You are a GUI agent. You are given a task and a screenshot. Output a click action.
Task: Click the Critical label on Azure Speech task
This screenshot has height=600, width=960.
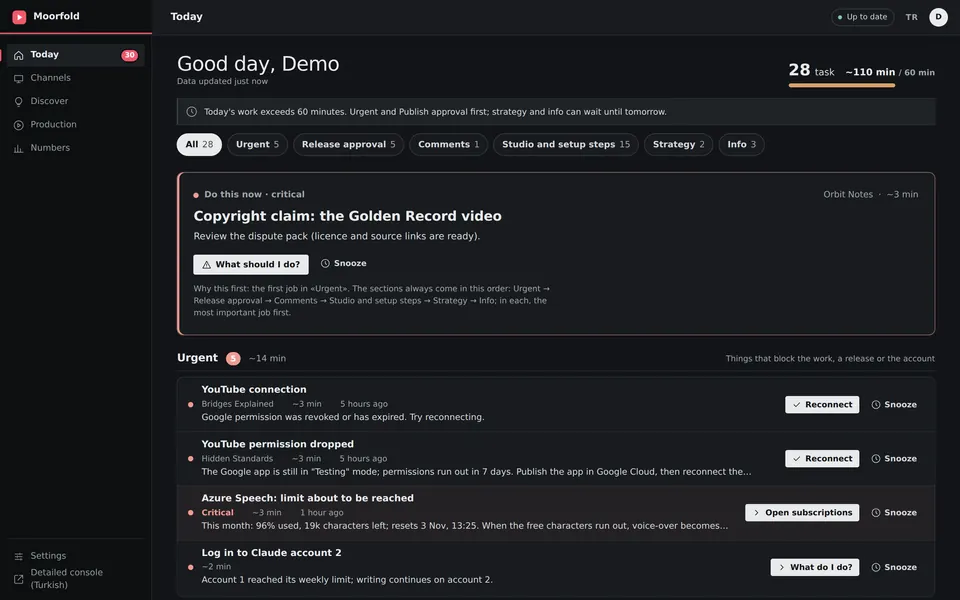(x=217, y=512)
